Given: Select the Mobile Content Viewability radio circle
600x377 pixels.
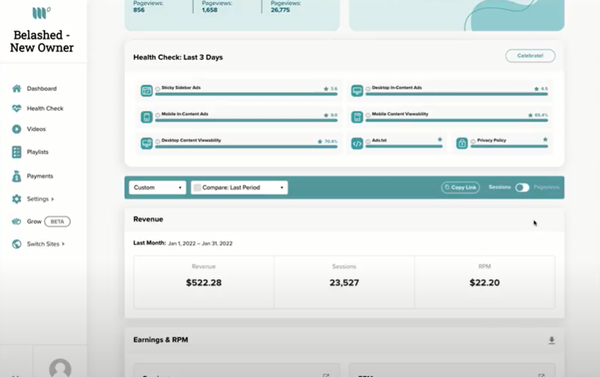Looking at the screenshot, I should 368,115.
